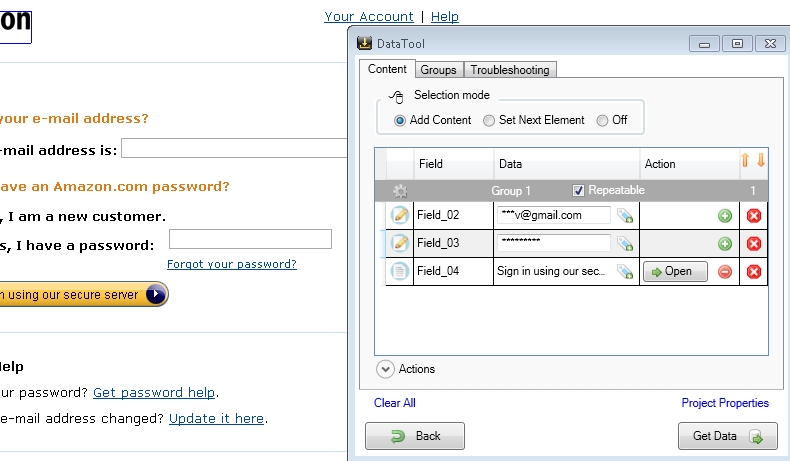Click the Field_02 email data field
This screenshot has width=790, height=461.
coord(553,215)
